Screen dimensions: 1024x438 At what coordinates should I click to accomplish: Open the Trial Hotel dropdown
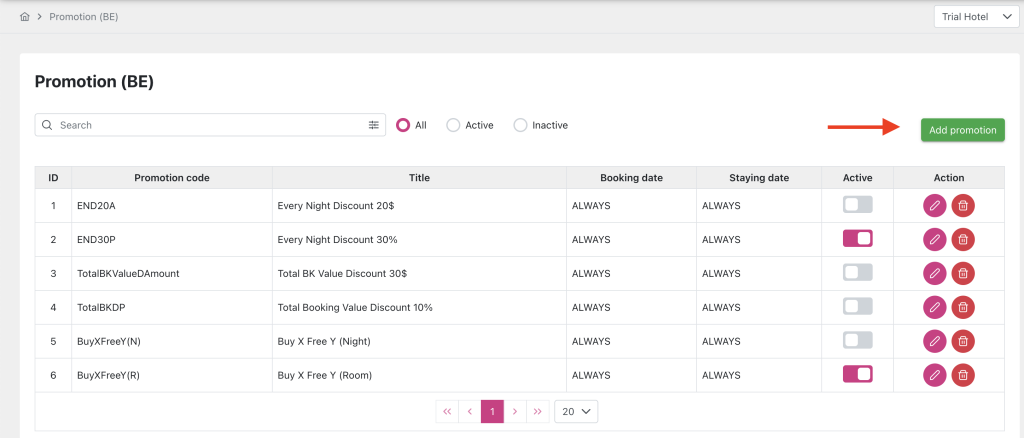coord(975,17)
